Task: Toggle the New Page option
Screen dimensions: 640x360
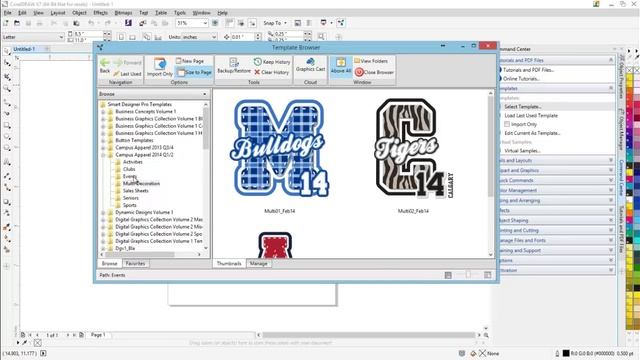Action: coord(190,61)
